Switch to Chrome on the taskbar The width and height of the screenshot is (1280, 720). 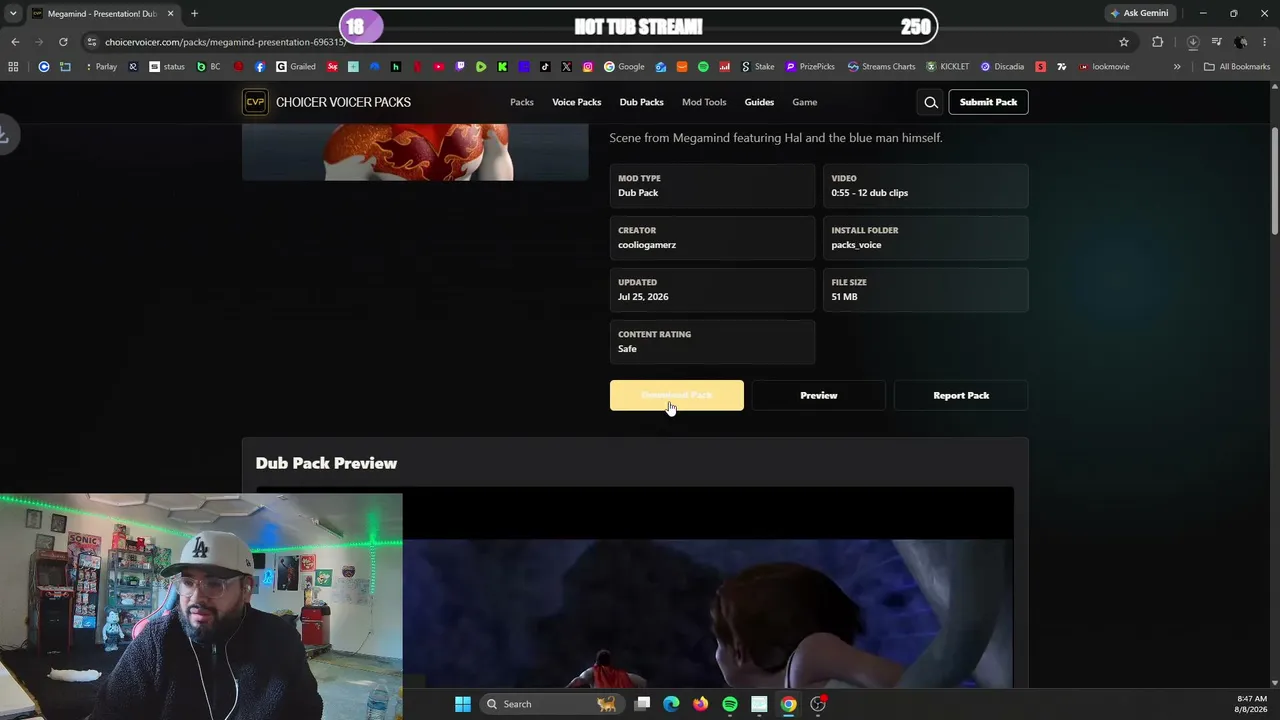(x=789, y=704)
